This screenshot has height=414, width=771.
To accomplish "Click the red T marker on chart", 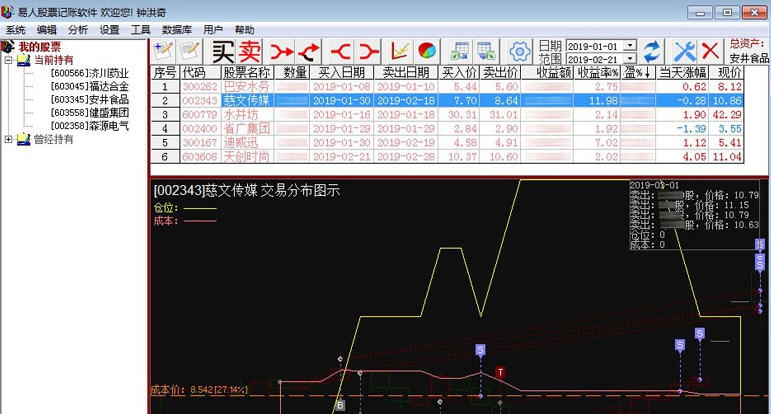I will tap(500, 372).
